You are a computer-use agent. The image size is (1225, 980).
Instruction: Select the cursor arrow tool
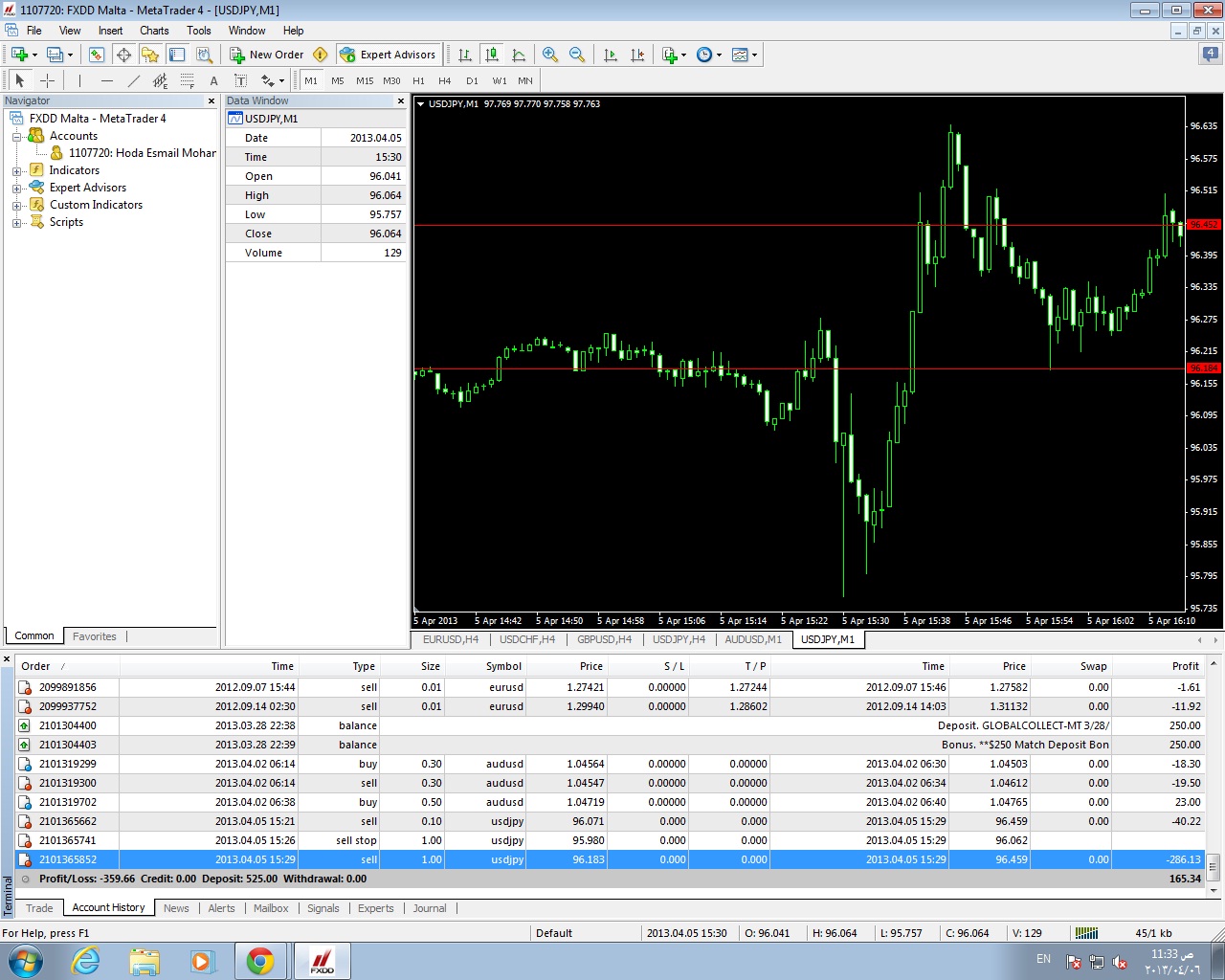[20, 80]
